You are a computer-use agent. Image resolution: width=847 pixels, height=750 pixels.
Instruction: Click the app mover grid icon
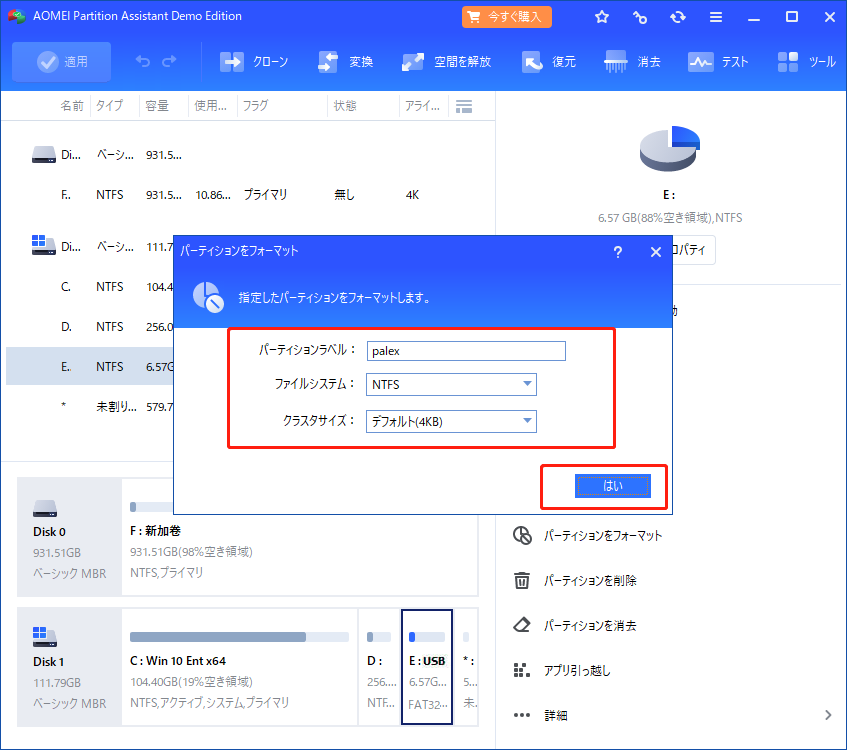click(x=522, y=670)
